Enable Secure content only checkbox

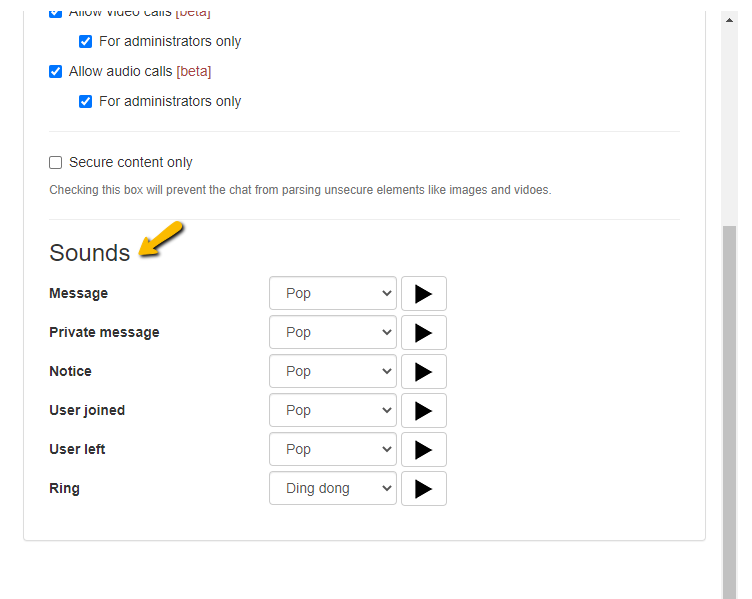tap(56, 163)
